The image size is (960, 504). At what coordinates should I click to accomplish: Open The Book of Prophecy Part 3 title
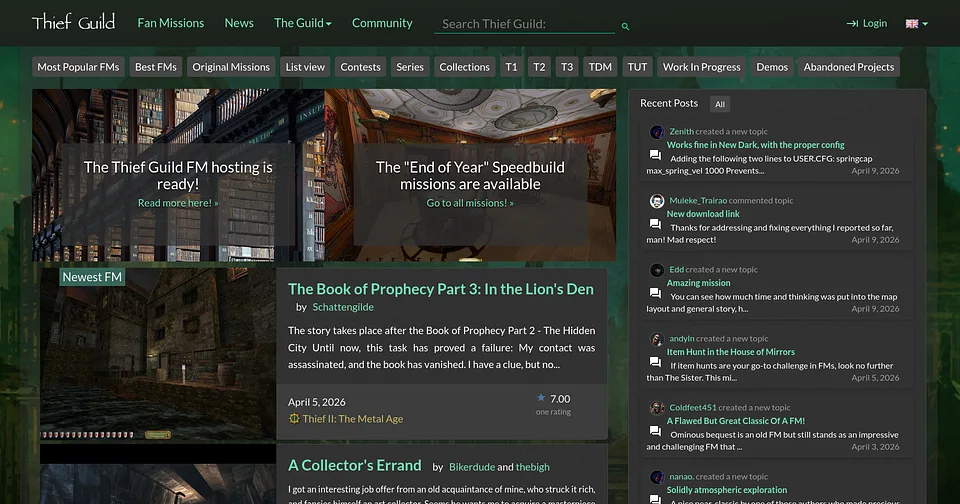441,289
